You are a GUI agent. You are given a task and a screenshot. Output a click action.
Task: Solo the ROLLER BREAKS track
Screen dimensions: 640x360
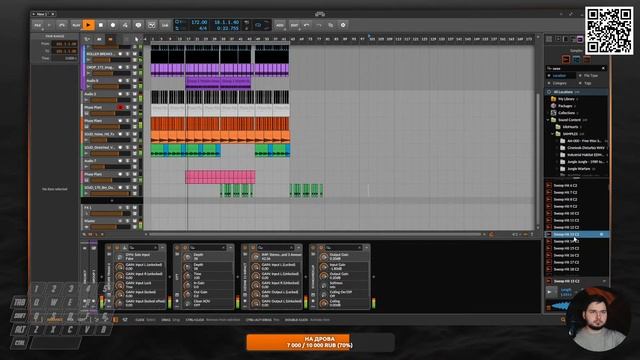(127, 54)
